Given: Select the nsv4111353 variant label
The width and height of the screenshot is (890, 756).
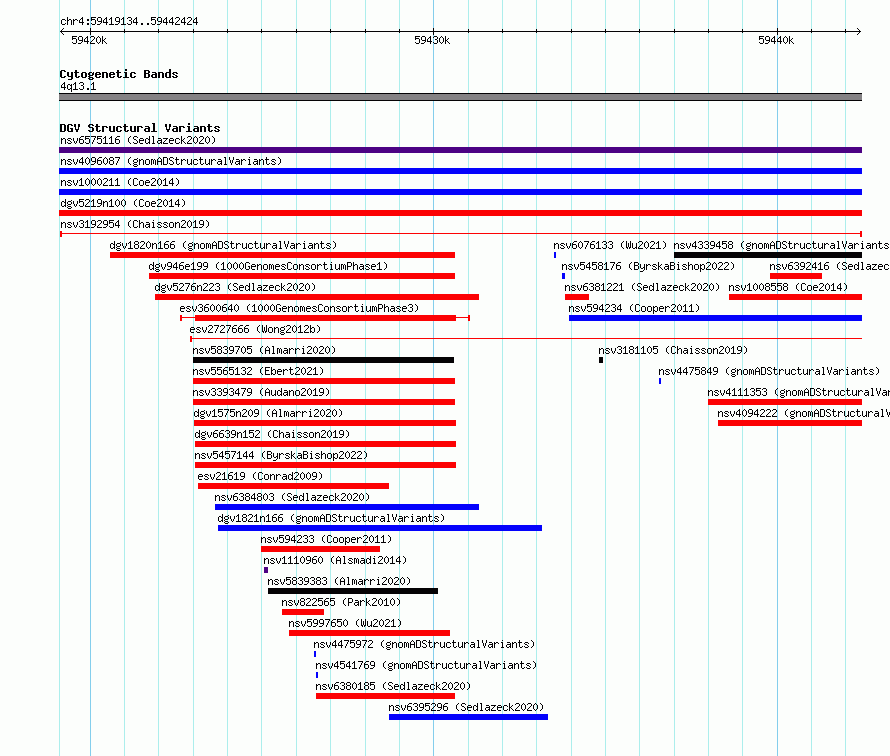Looking at the screenshot, I should [x=798, y=392].
